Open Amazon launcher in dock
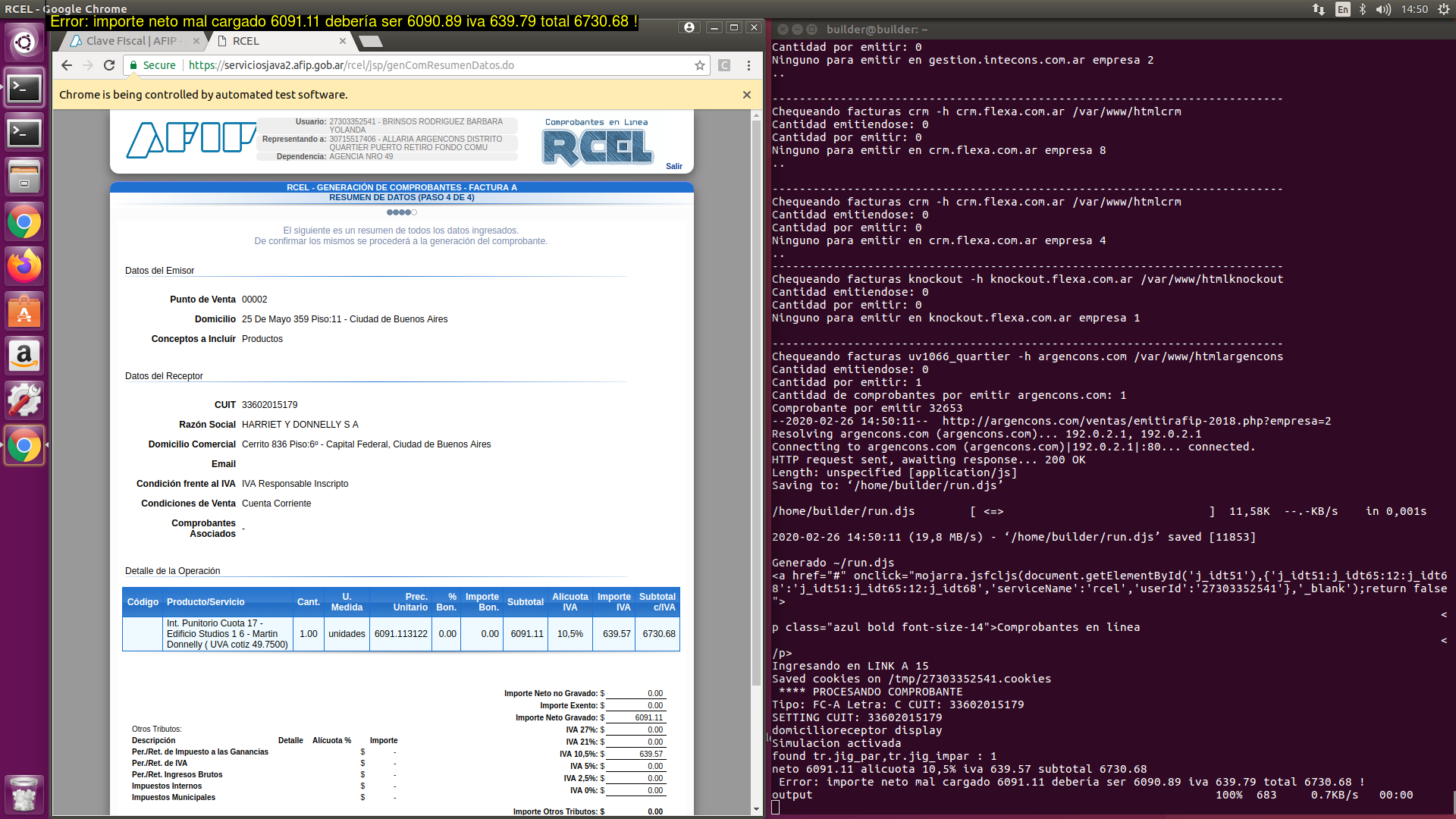1456x819 pixels. pyautogui.click(x=24, y=356)
